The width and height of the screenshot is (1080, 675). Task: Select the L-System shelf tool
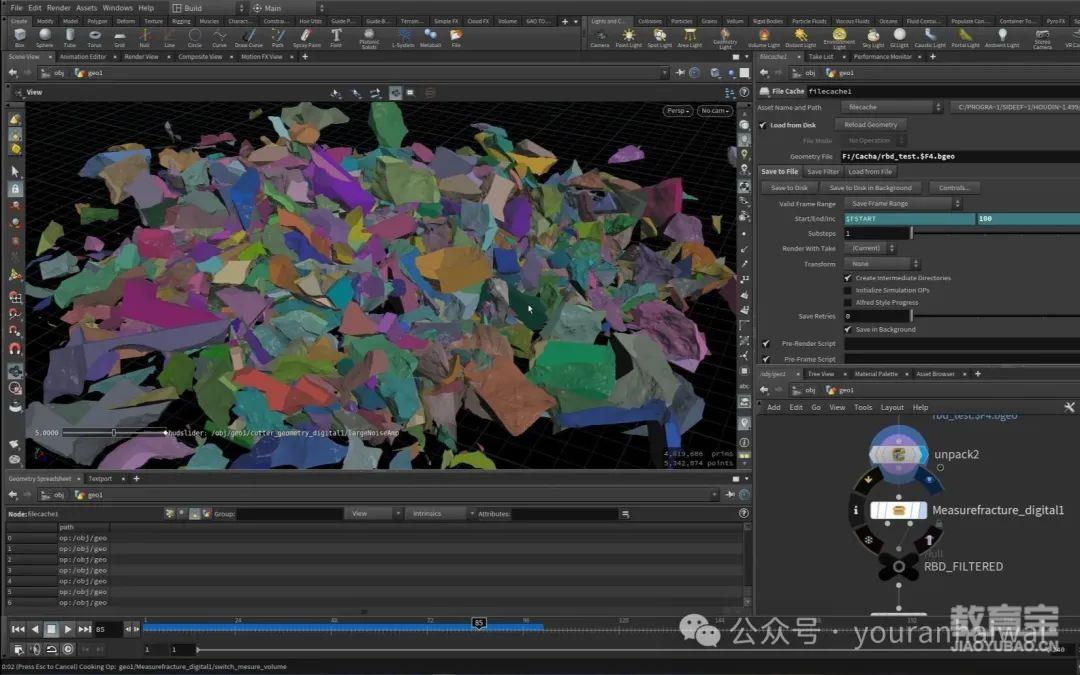pyautogui.click(x=403, y=37)
